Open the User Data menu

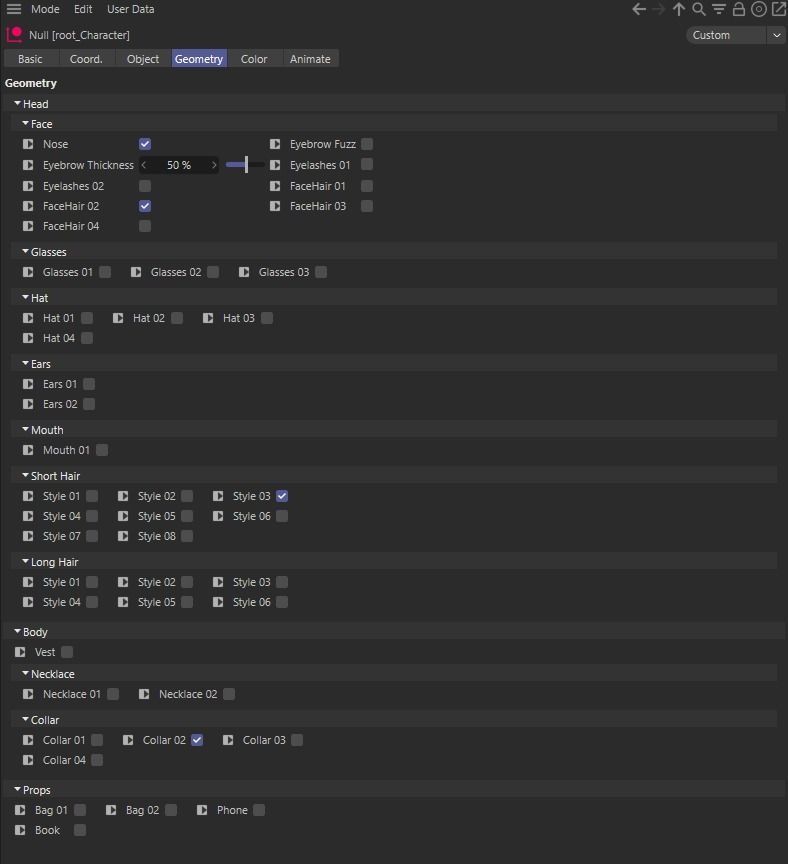131,9
